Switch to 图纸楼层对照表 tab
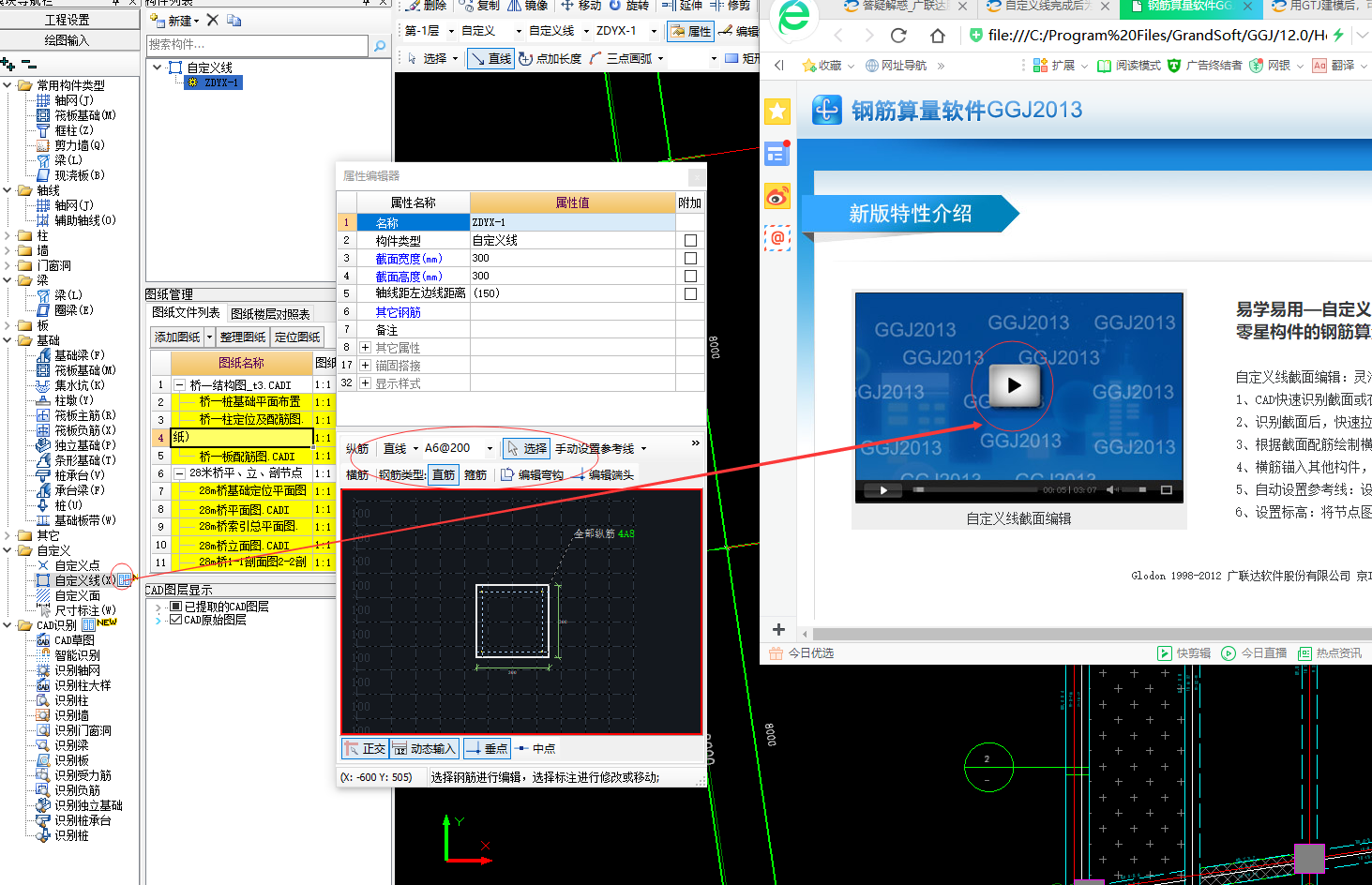 (270, 313)
